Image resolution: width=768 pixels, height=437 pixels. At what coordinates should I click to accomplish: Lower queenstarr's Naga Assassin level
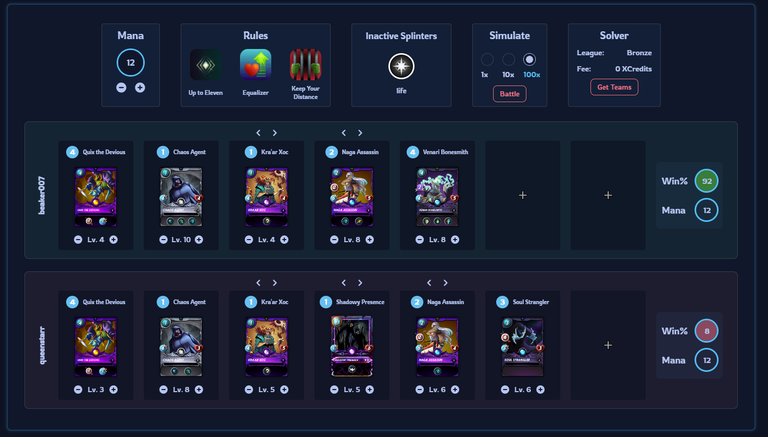coord(420,389)
